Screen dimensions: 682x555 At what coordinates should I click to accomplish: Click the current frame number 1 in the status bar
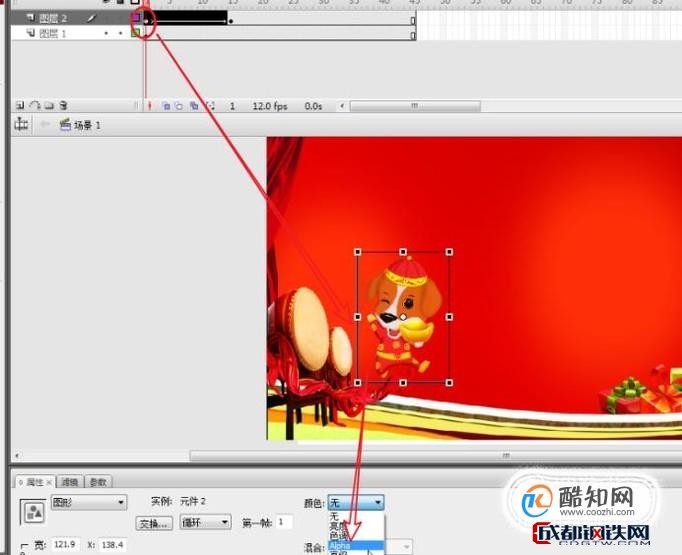point(232,106)
